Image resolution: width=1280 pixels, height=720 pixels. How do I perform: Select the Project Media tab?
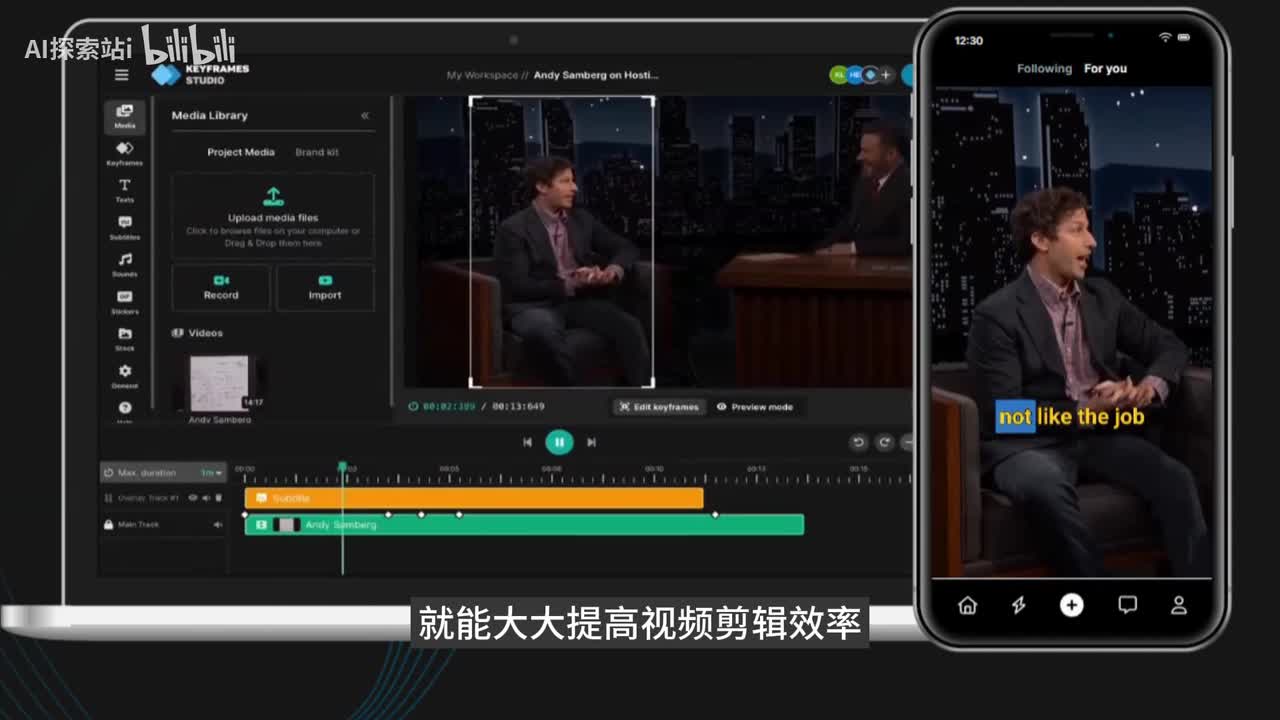[240, 152]
